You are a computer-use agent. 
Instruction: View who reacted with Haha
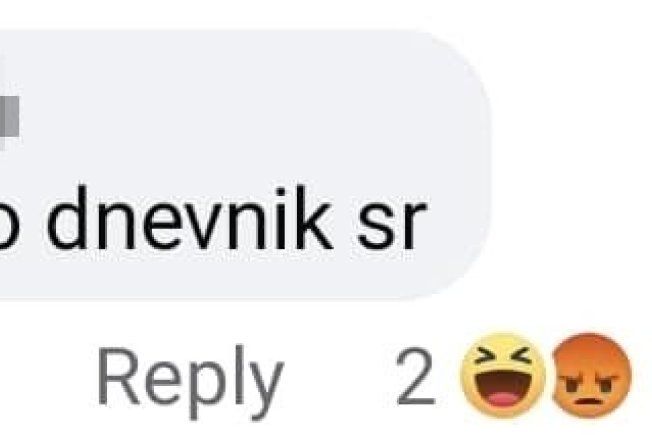pos(502,376)
